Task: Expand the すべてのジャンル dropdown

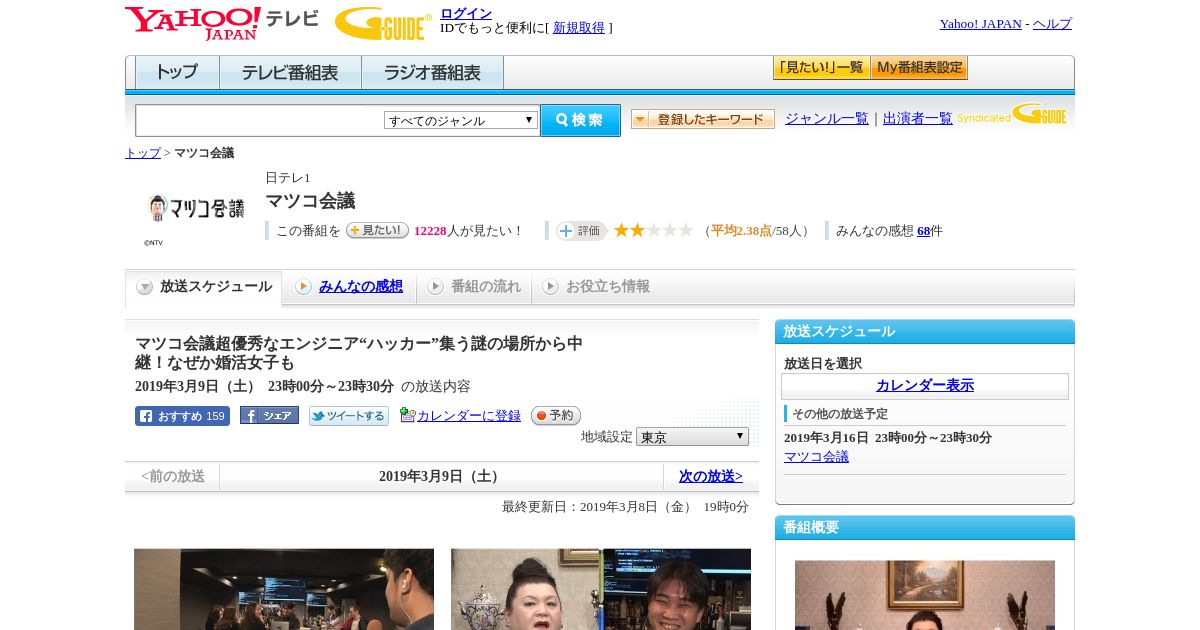Action: 461,120
